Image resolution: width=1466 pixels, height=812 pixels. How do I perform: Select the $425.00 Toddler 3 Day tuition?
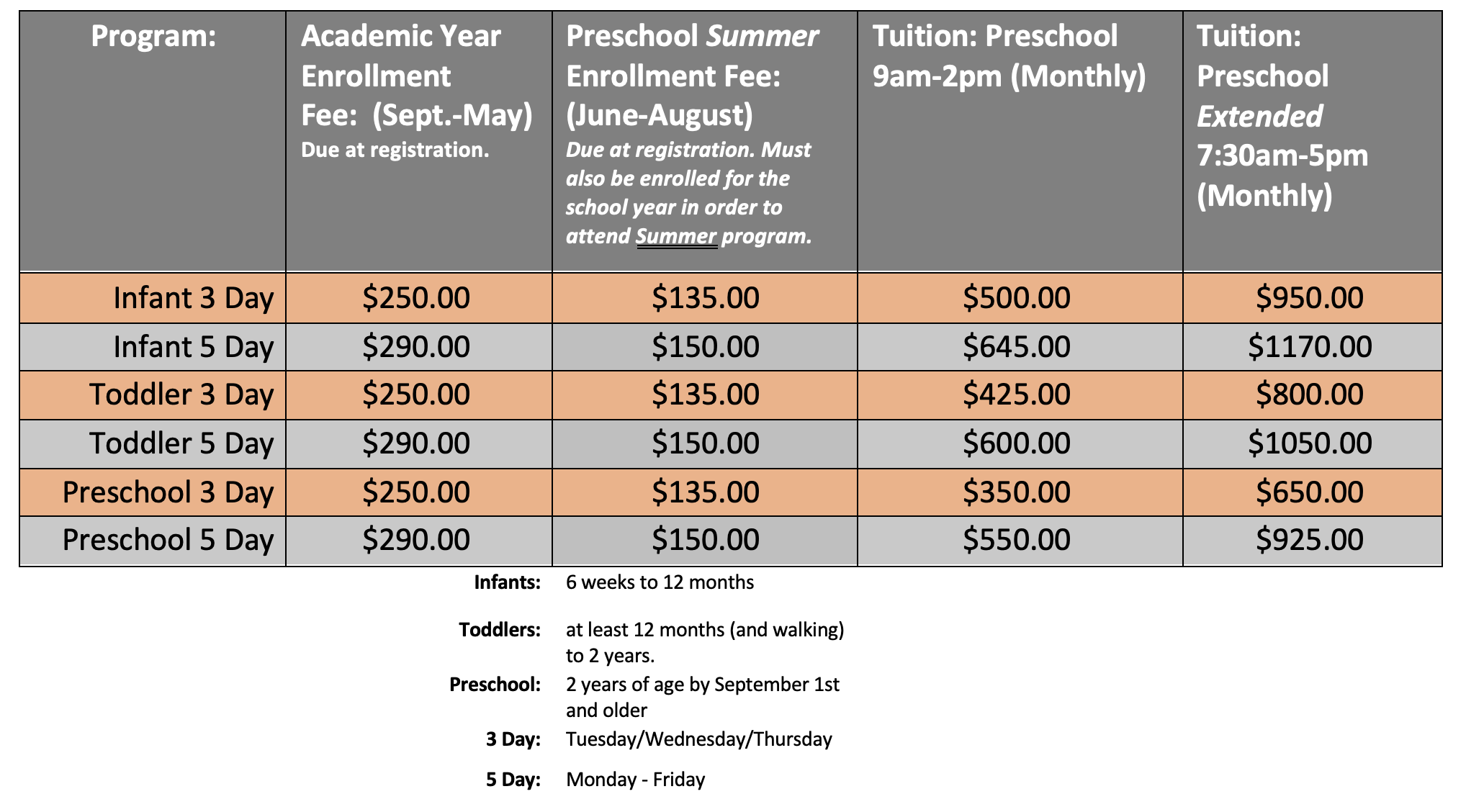(x=1017, y=394)
